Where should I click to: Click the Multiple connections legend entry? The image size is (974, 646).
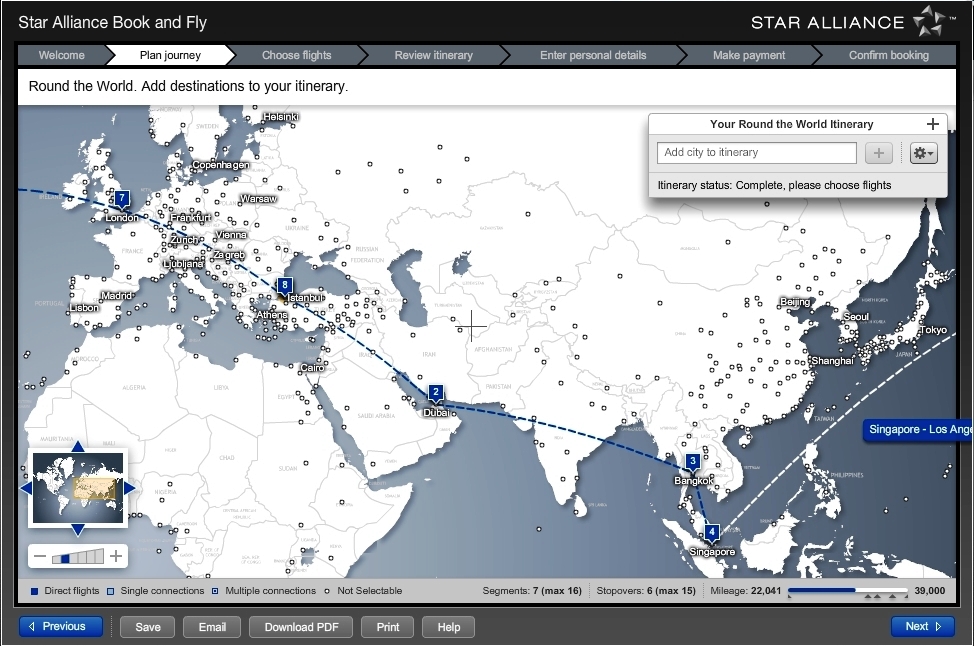pyautogui.click(x=264, y=591)
